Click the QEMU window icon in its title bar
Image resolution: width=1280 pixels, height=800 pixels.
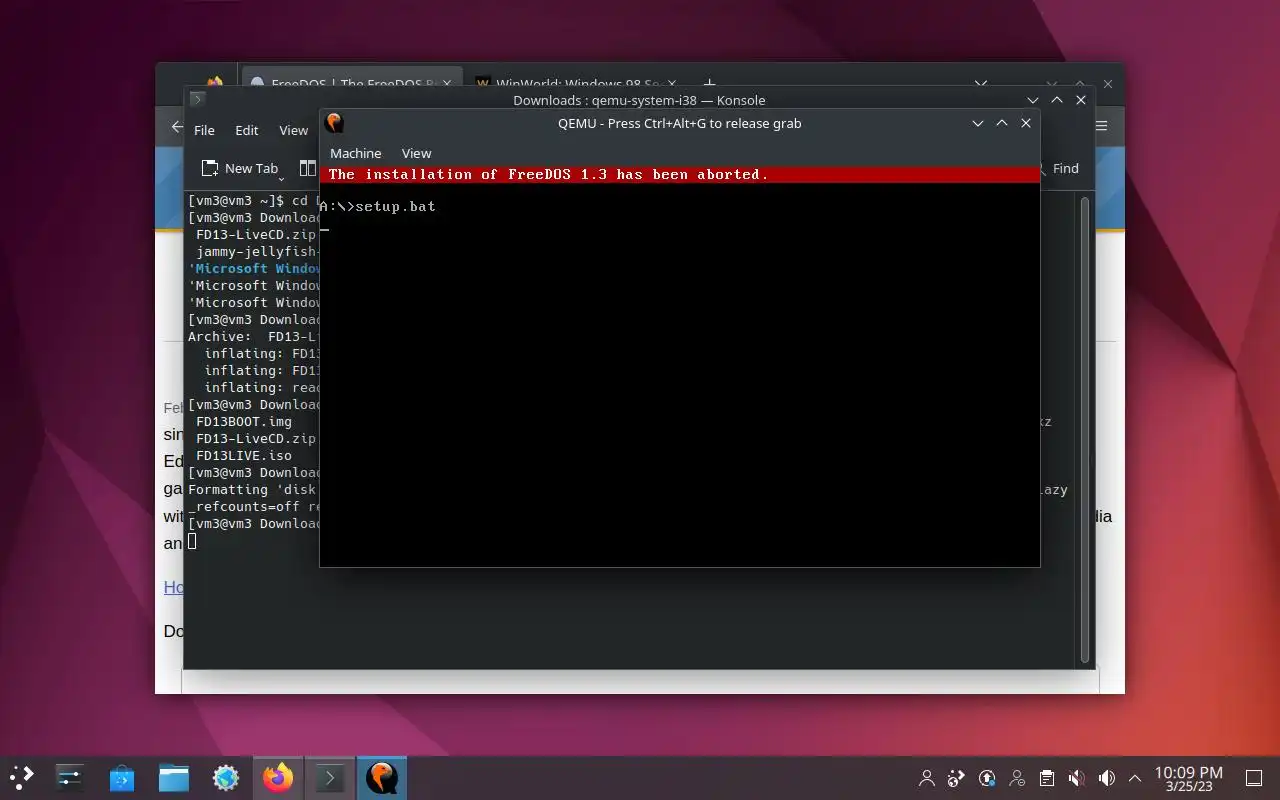[x=335, y=123]
